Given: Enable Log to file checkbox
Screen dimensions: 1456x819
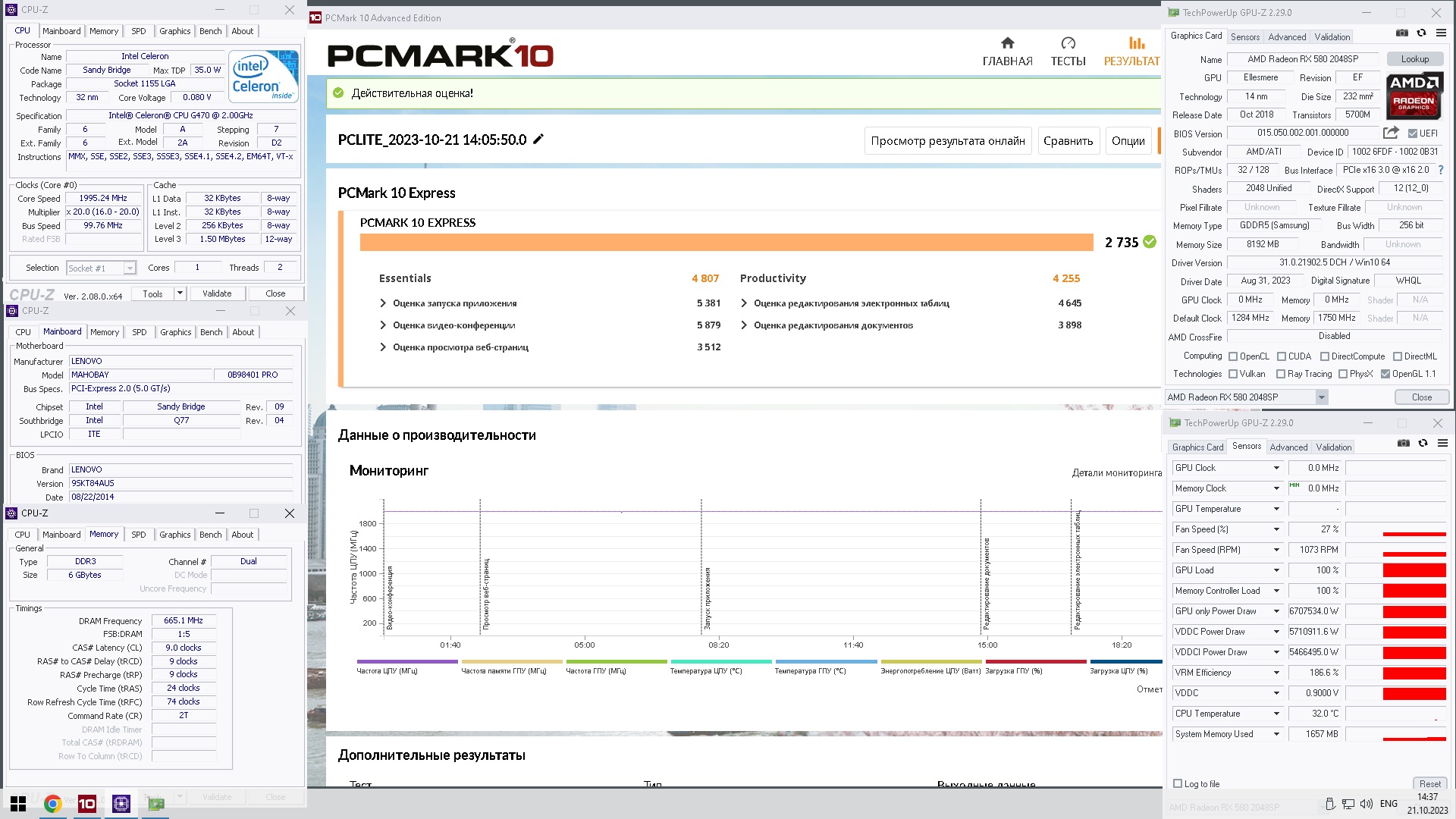Looking at the screenshot, I should [x=1178, y=783].
